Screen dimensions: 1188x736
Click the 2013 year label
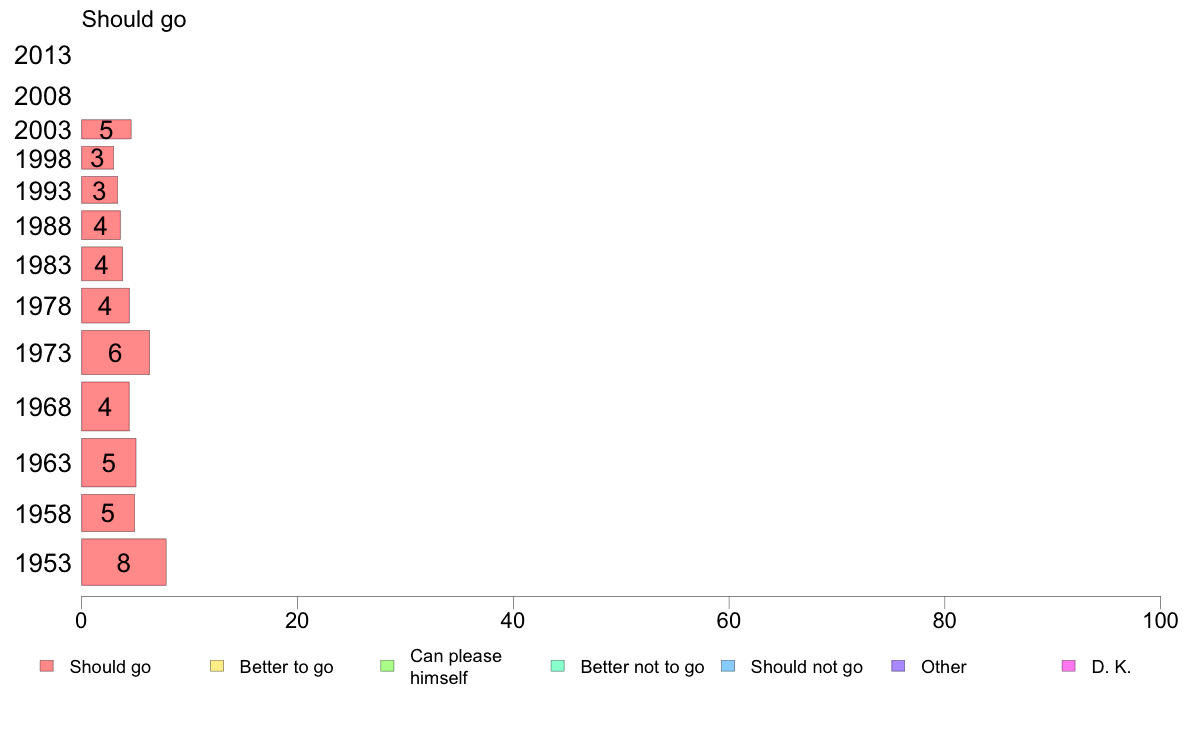[42, 55]
